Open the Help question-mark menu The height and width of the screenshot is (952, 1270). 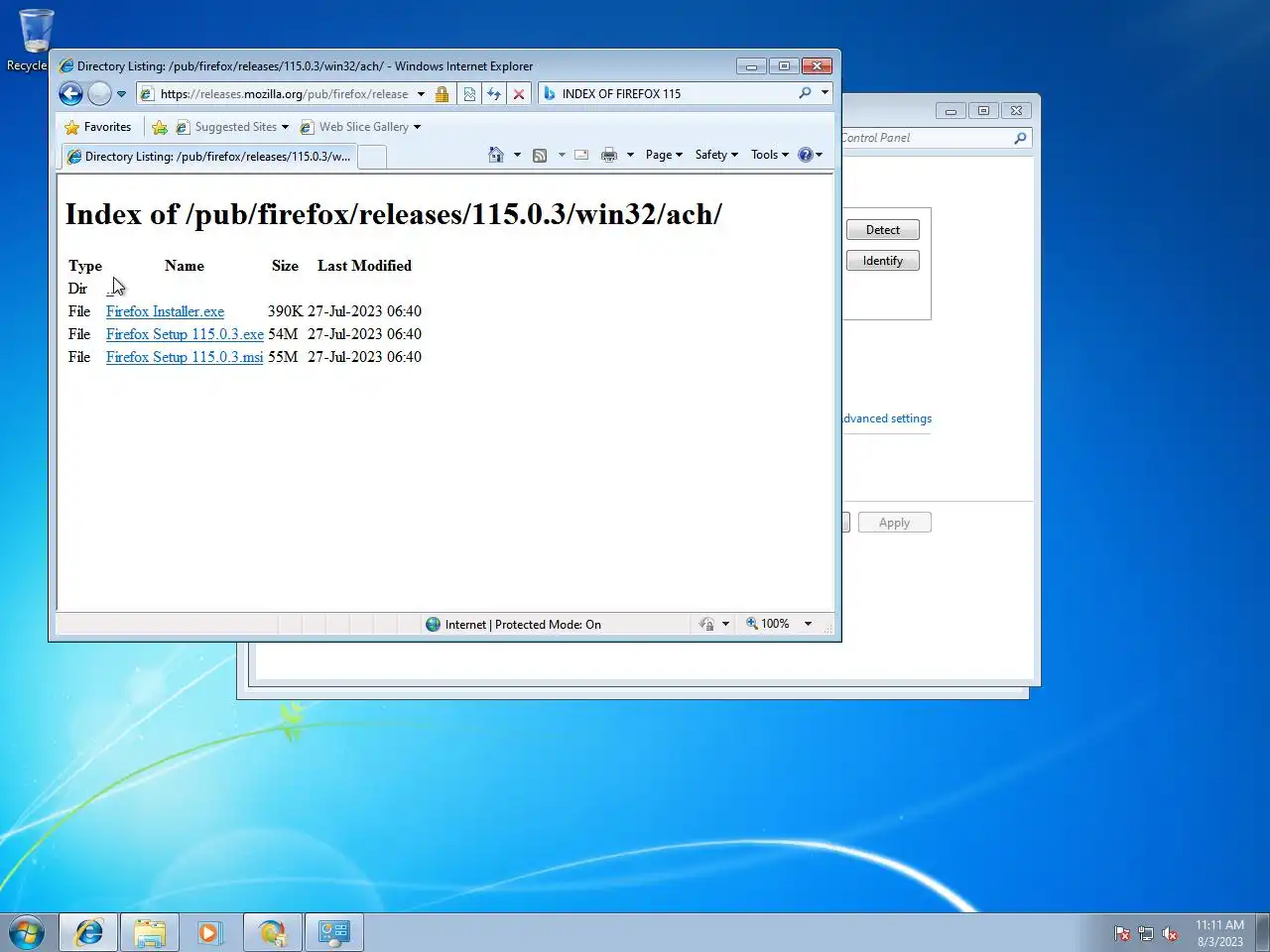pyautogui.click(x=811, y=155)
